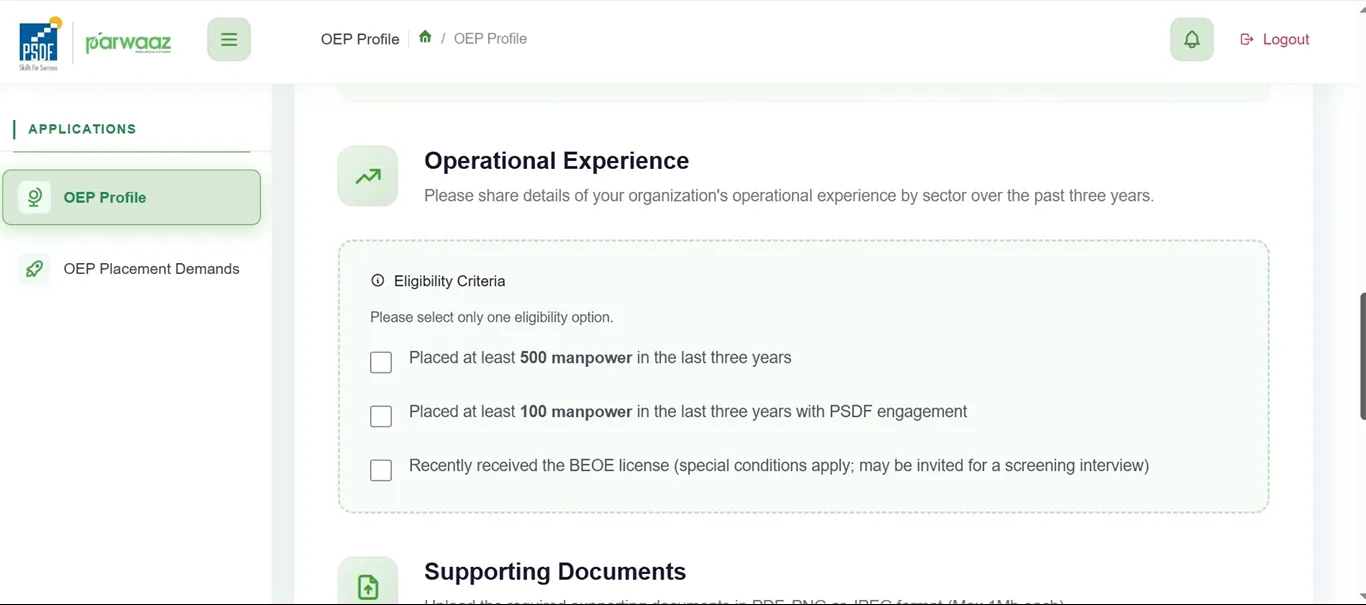Screen dimensions: 1366x605
Task: Click the page vertical scrollbar thumb
Action: coord(1362,356)
